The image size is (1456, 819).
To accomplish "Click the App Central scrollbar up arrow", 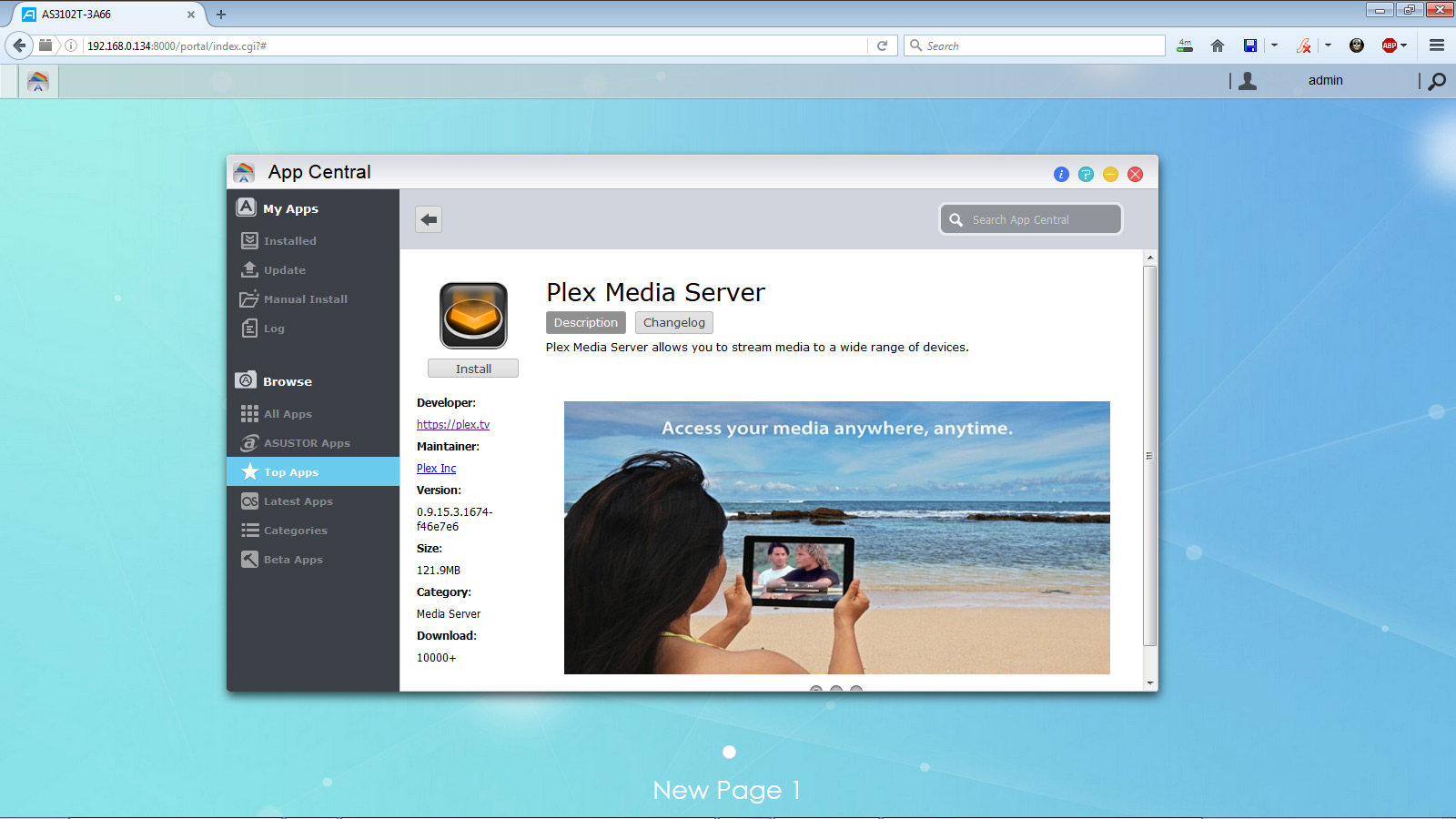I will click(1150, 258).
